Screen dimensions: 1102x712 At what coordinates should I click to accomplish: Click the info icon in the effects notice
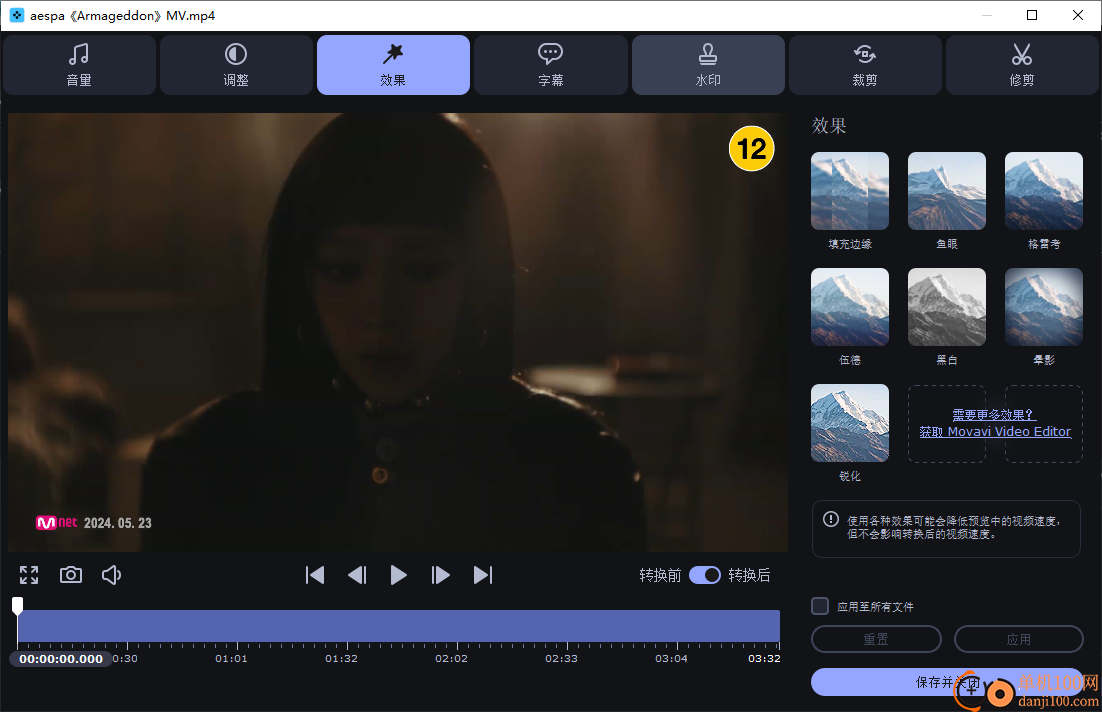tap(831, 519)
